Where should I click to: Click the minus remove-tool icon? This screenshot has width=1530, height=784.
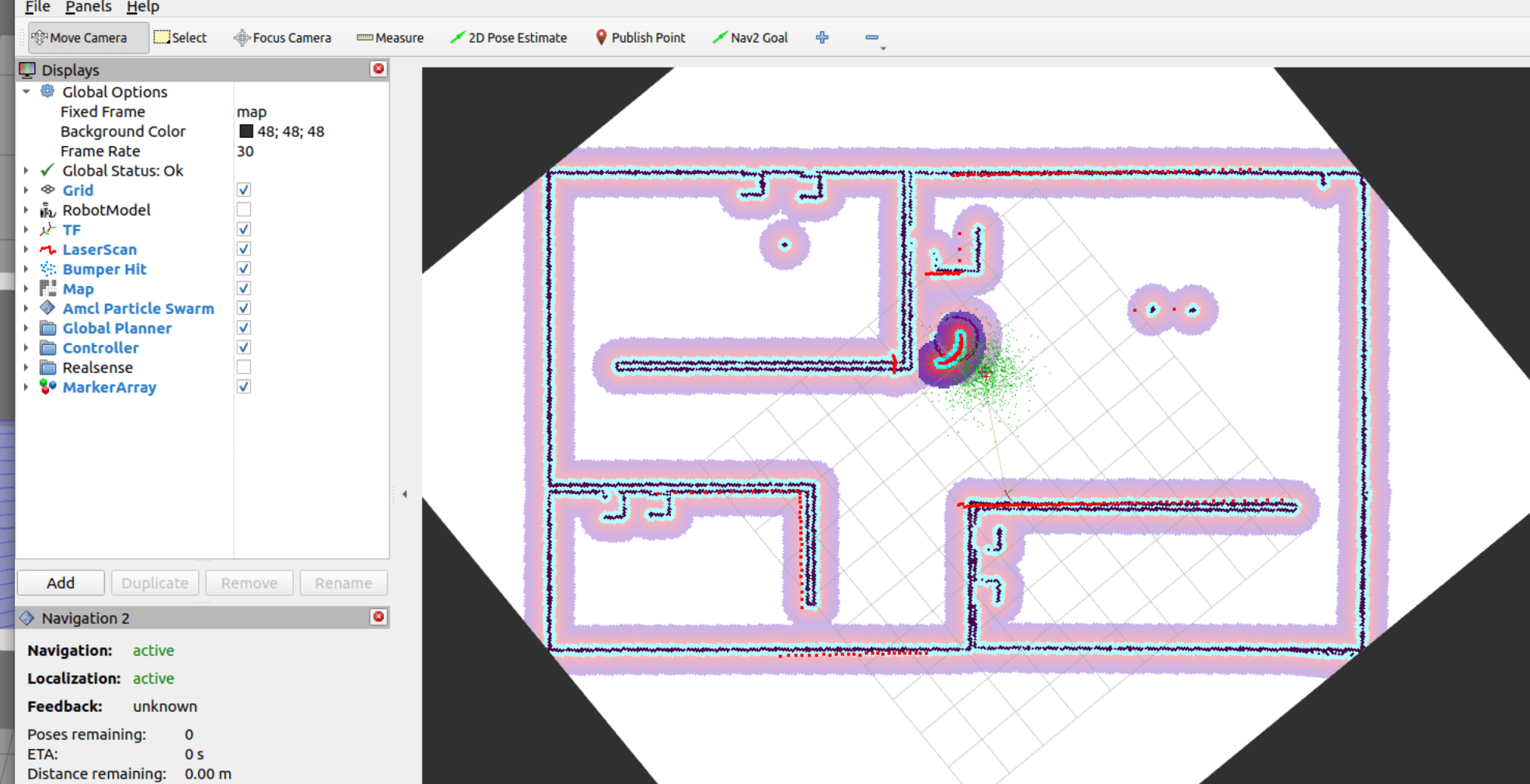[872, 37]
